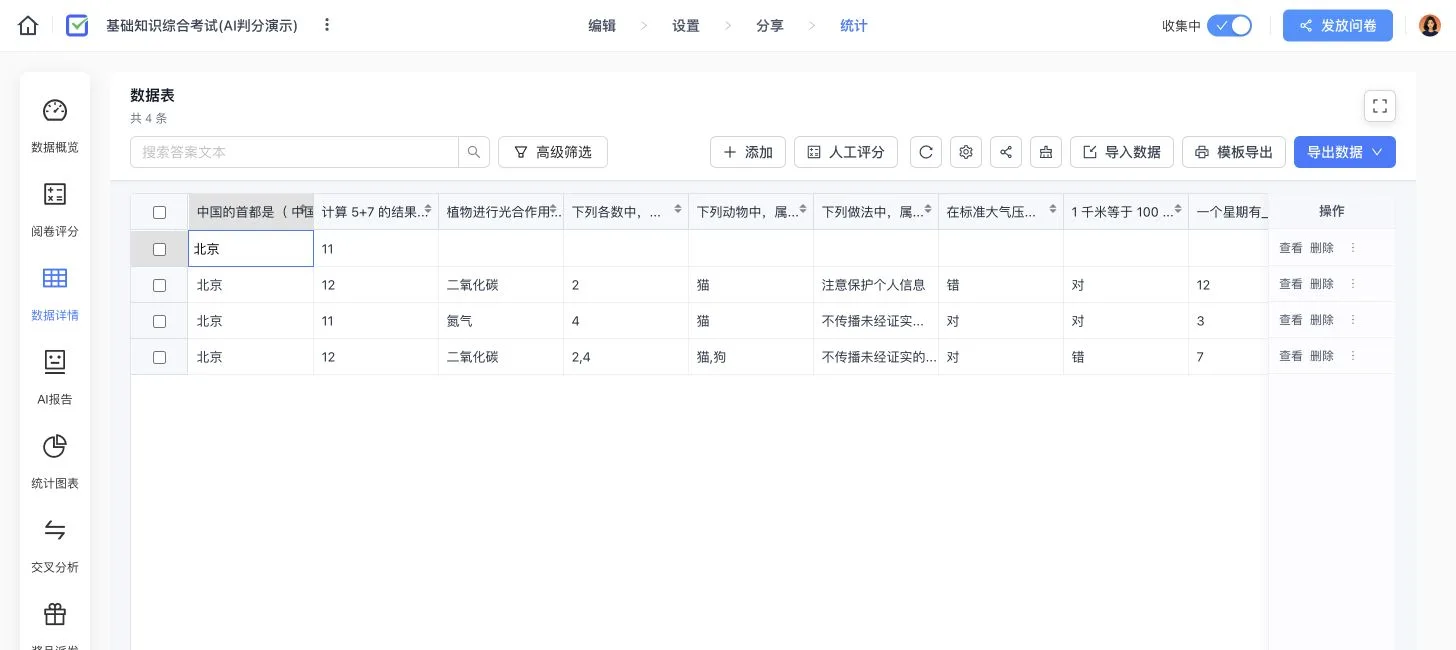This screenshot has width=1456, height=650.
Task: Open more options for 猫,狗 row
Action: (1353, 356)
